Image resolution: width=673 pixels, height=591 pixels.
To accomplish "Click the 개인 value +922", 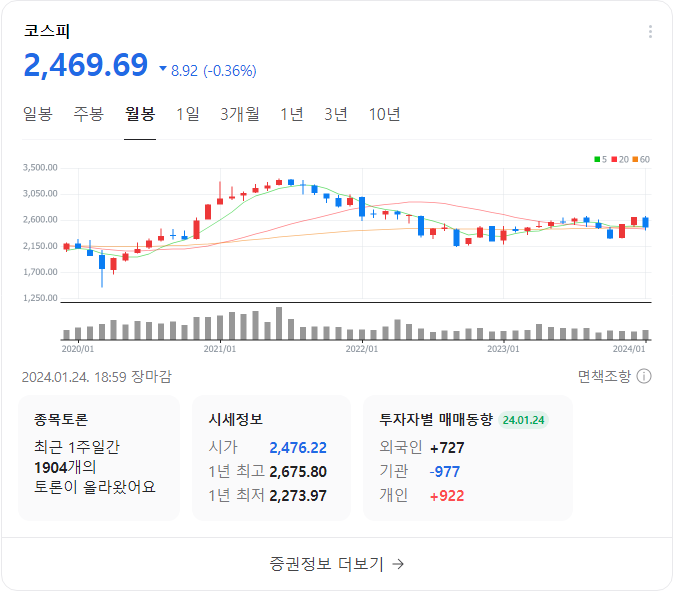I will pos(447,496).
